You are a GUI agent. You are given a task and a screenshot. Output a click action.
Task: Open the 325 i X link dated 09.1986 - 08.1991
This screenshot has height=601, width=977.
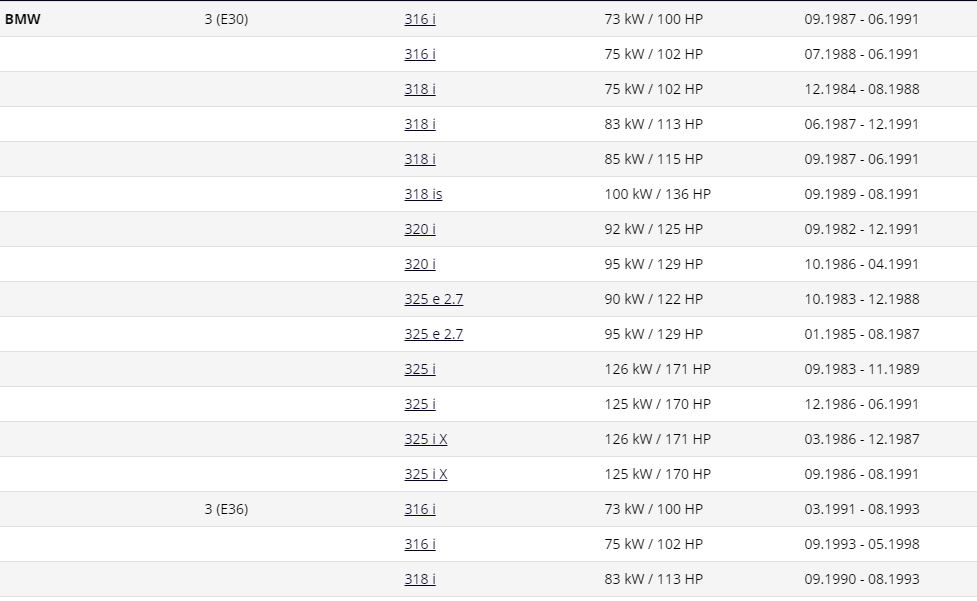[x=426, y=474]
